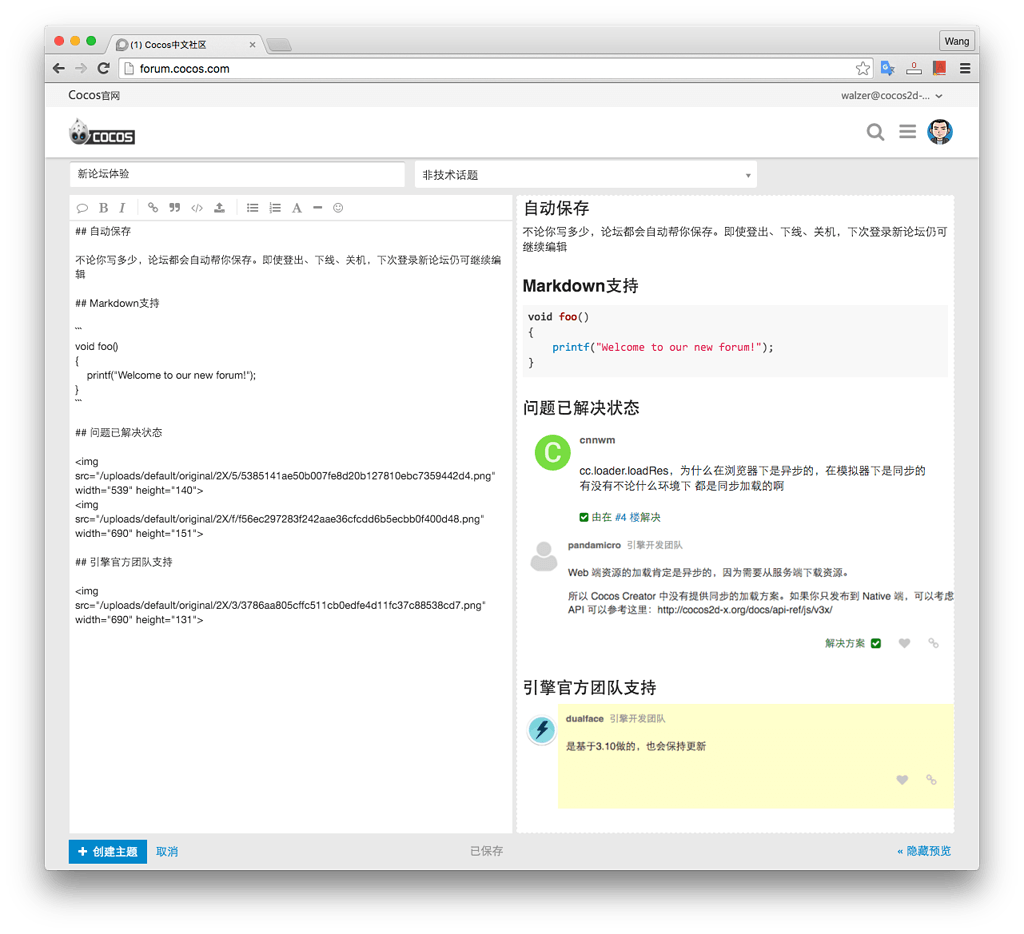This screenshot has width=1024, height=934.
Task: Toggle the 解决方案 solution checkbox
Action: (875, 643)
